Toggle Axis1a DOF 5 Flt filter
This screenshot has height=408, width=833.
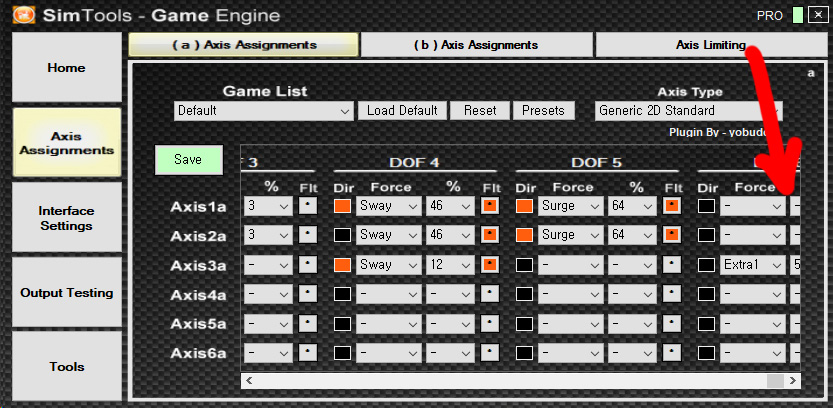pyautogui.click(x=672, y=206)
